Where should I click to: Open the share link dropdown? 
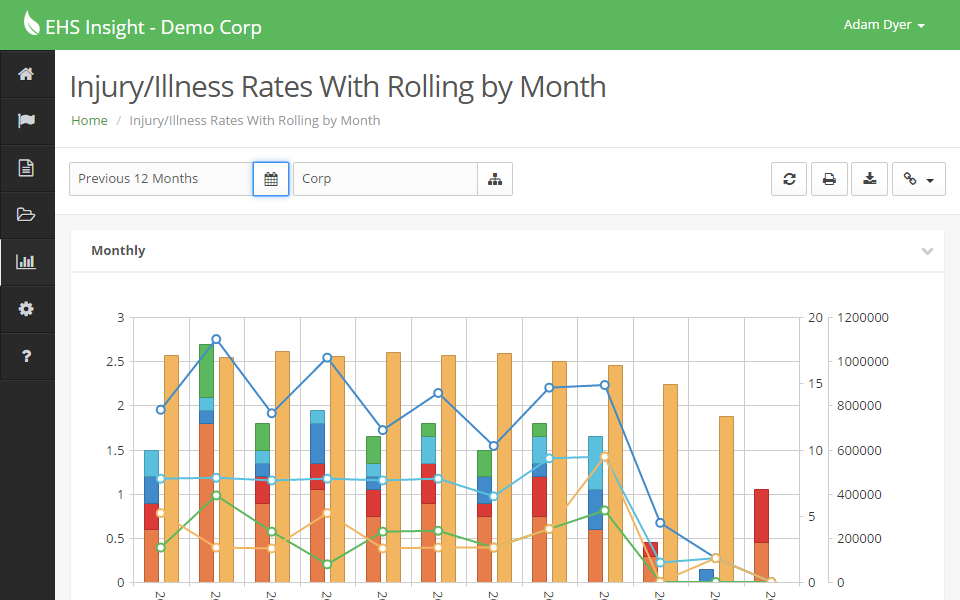coord(918,178)
